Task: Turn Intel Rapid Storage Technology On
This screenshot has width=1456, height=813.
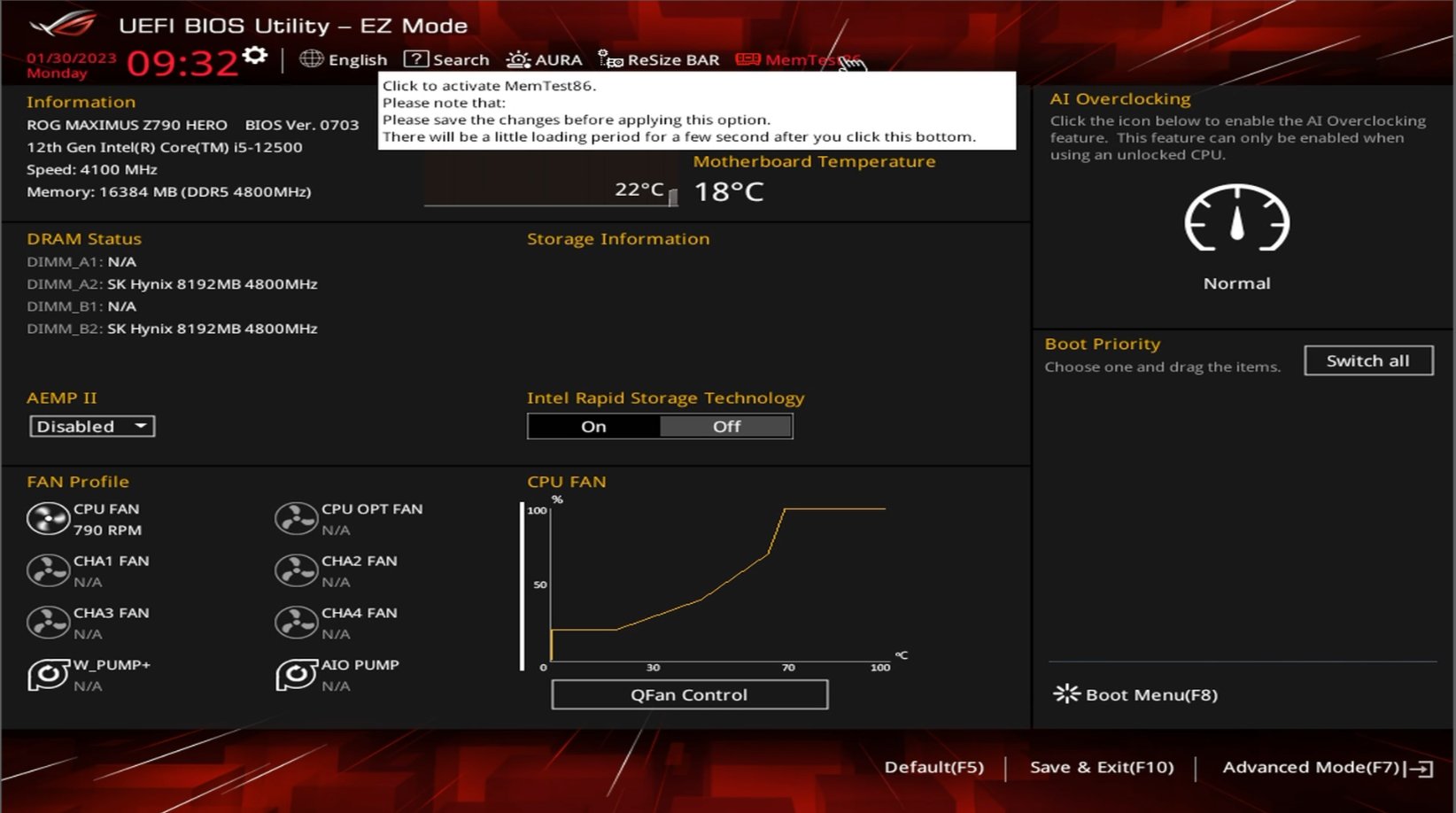Action: 593,426
